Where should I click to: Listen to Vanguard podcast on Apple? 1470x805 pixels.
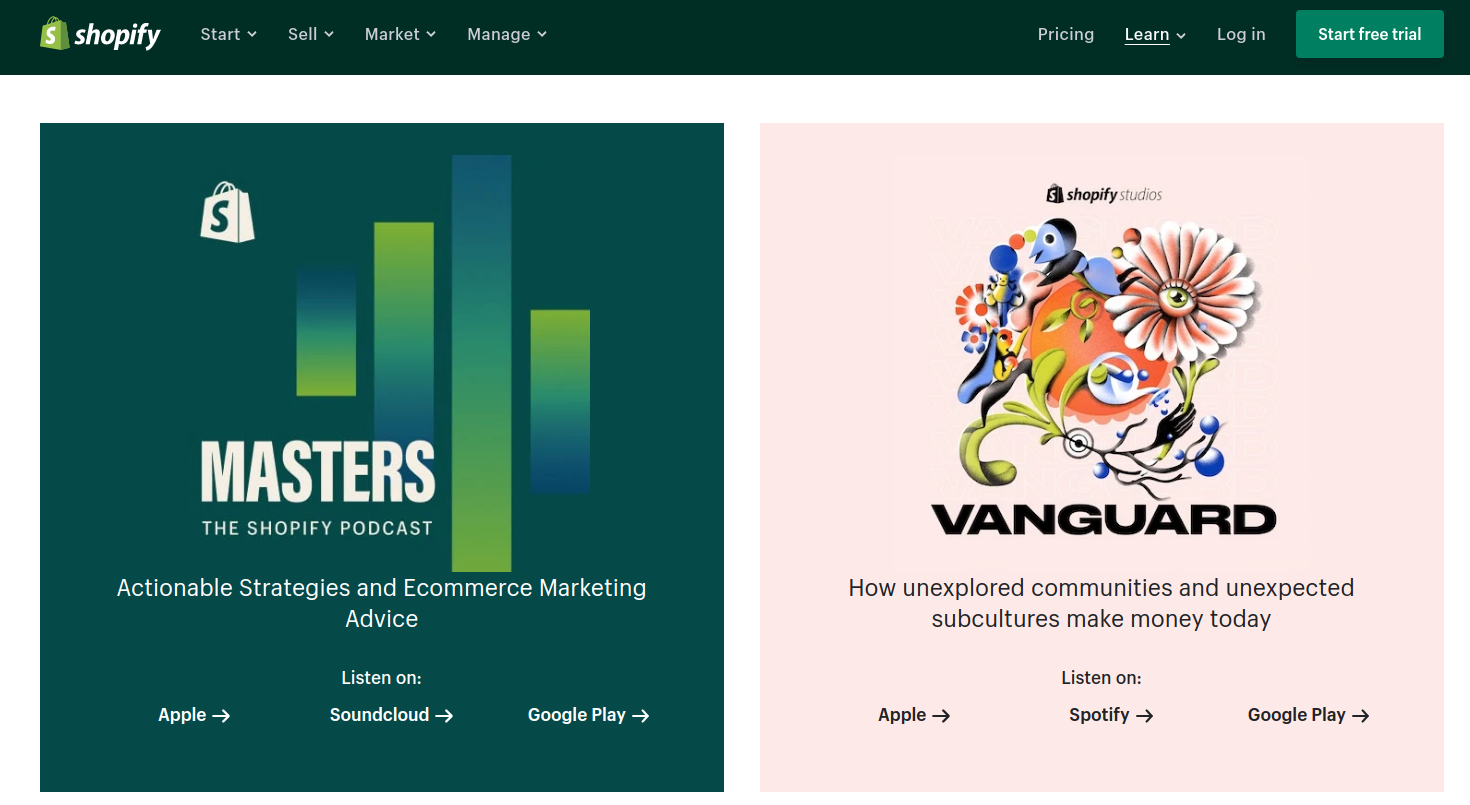914,715
